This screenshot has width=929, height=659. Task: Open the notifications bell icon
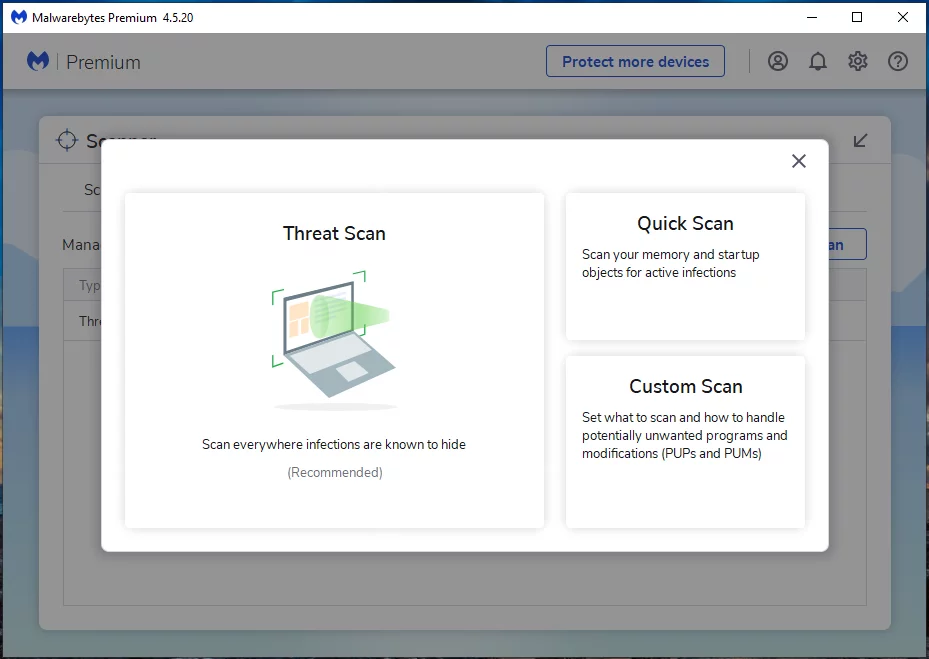pyautogui.click(x=818, y=61)
